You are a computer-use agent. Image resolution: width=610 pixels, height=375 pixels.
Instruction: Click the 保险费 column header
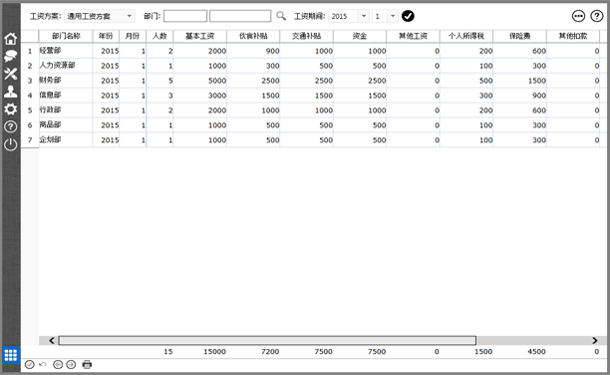tap(520, 36)
